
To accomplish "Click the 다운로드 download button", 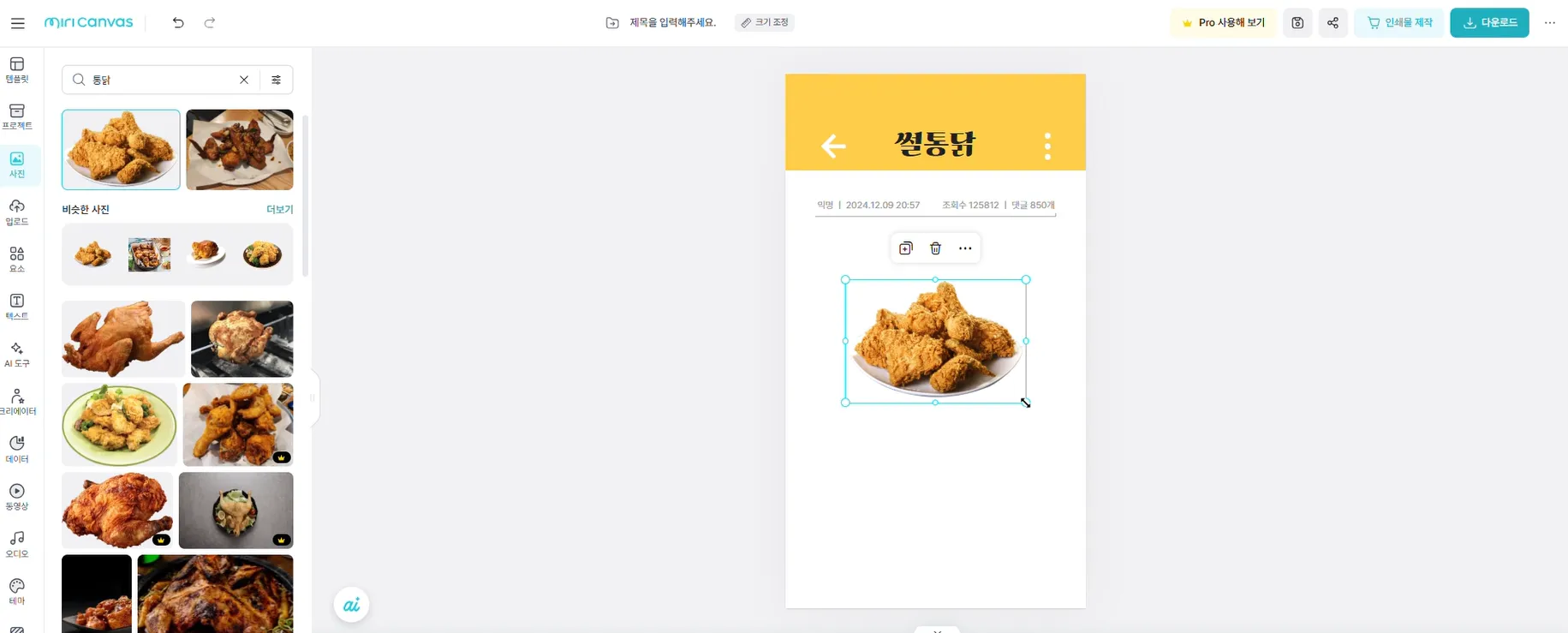I will pyautogui.click(x=1489, y=23).
